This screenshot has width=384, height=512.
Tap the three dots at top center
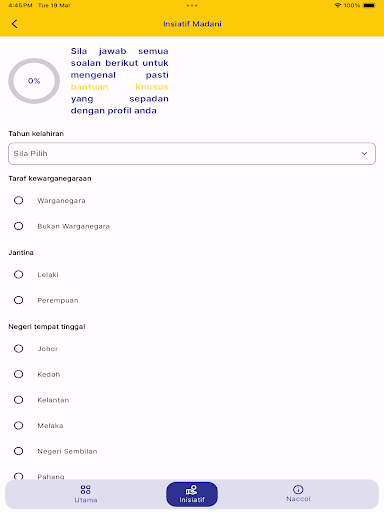(x=192, y=5)
